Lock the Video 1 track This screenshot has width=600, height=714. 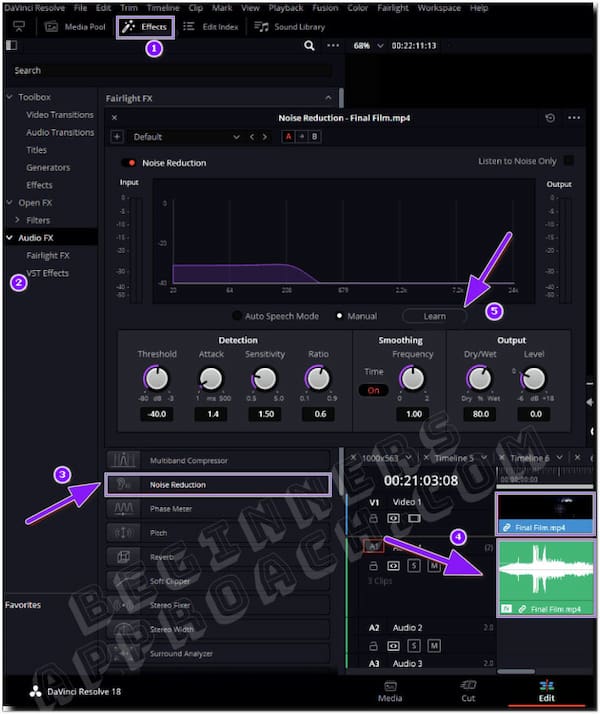point(373,518)
